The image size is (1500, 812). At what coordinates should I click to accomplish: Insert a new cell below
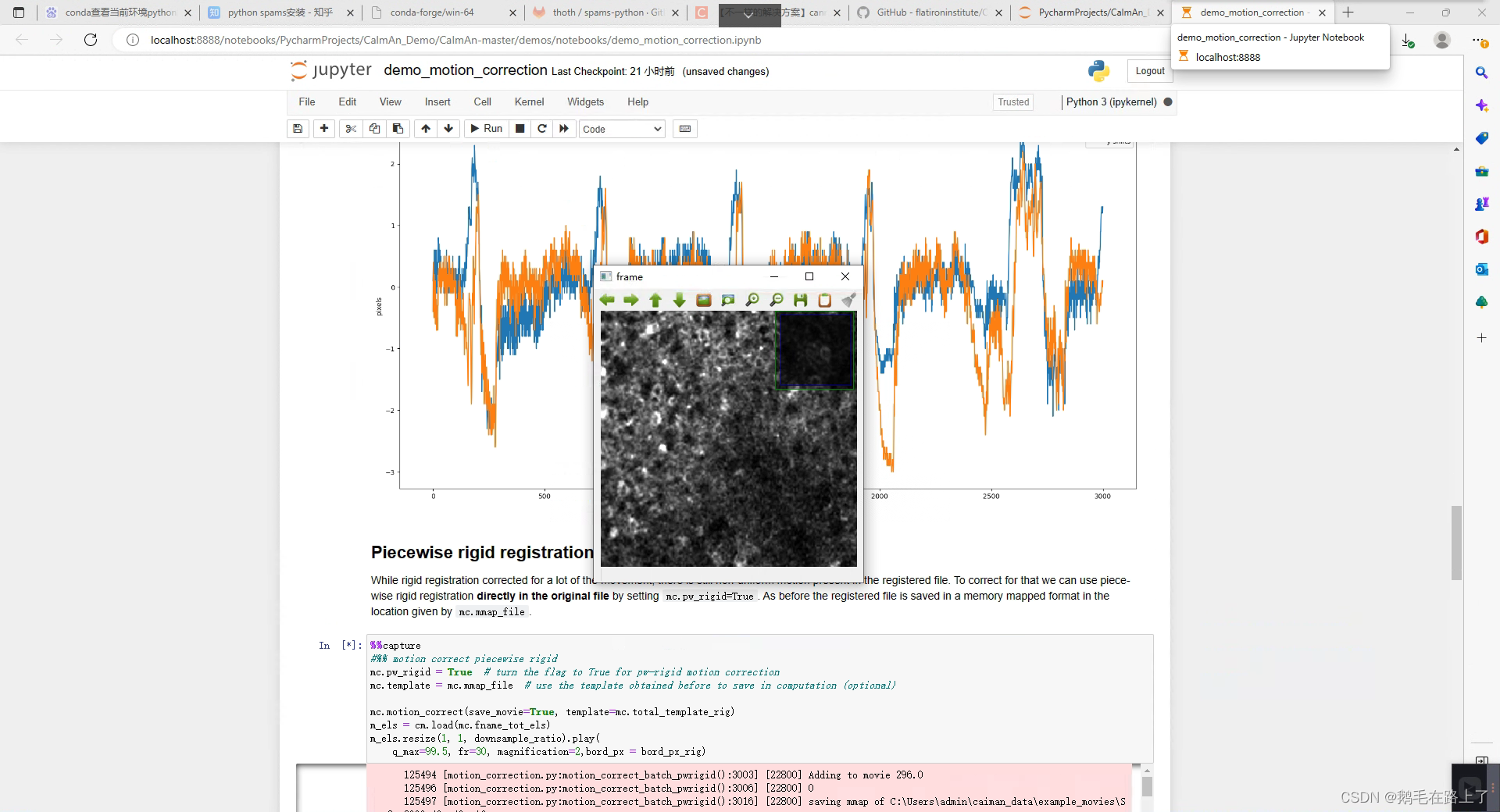pyautogui.click(x=324, y=129)
